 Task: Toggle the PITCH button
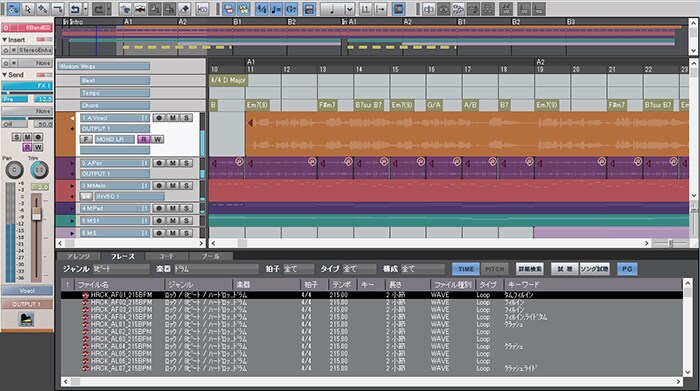coord(495,269)
